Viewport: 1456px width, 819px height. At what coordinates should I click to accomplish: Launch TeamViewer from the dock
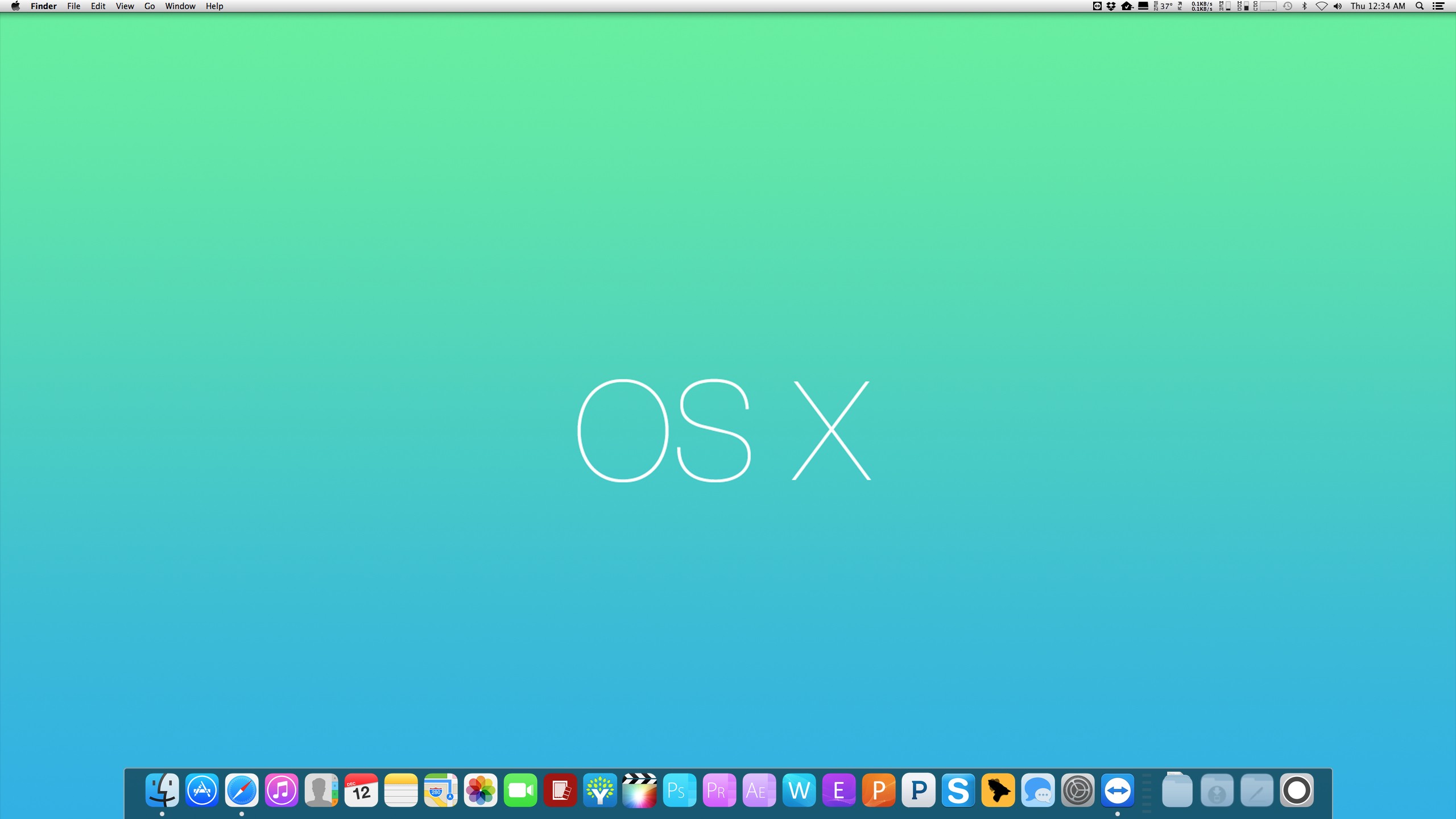click(1118, 790)
